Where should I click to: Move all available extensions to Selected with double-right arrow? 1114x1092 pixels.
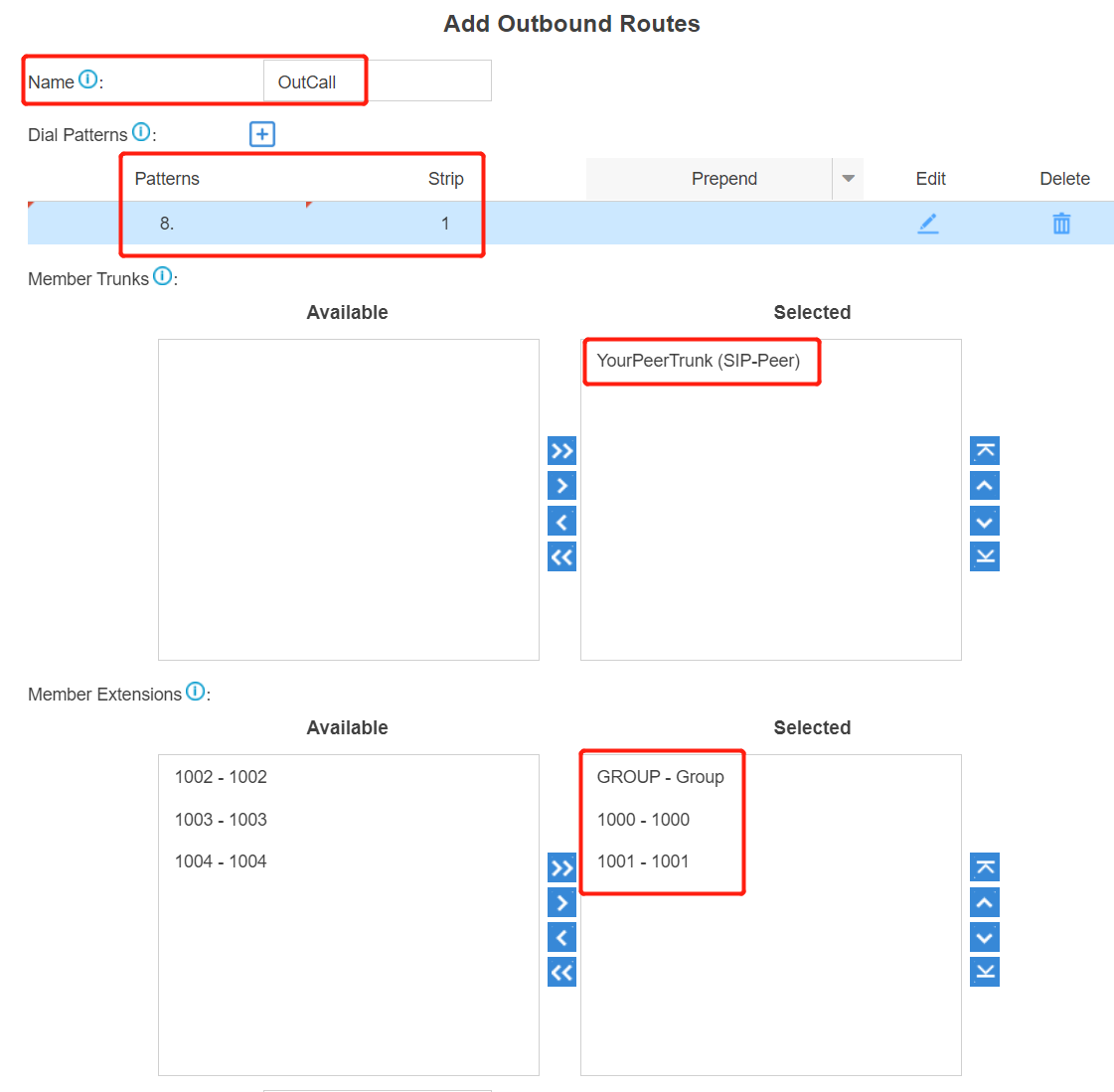561,866
